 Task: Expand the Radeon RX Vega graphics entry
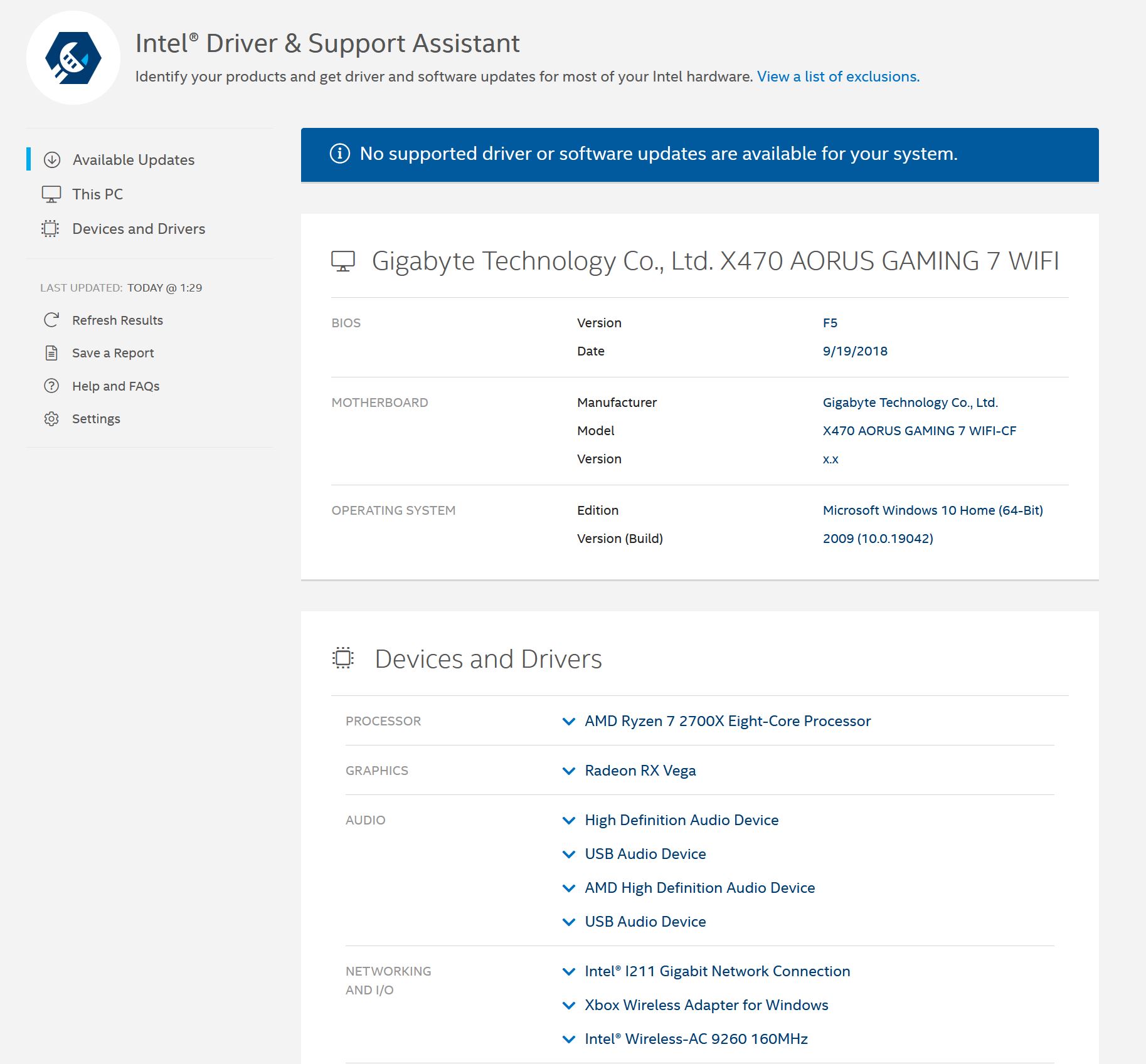(569, 771)
